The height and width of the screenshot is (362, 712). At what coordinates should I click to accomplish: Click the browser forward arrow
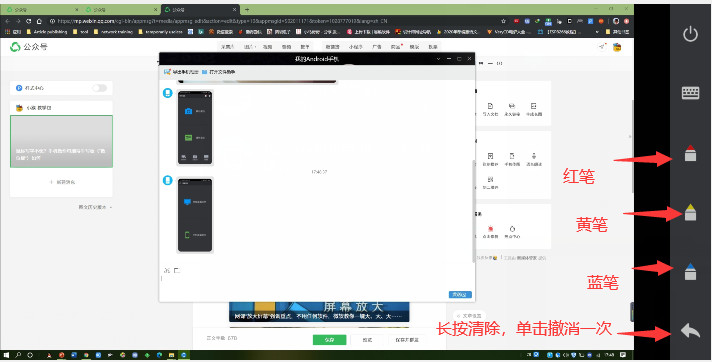pyautogui.click(x=18, y=21)
